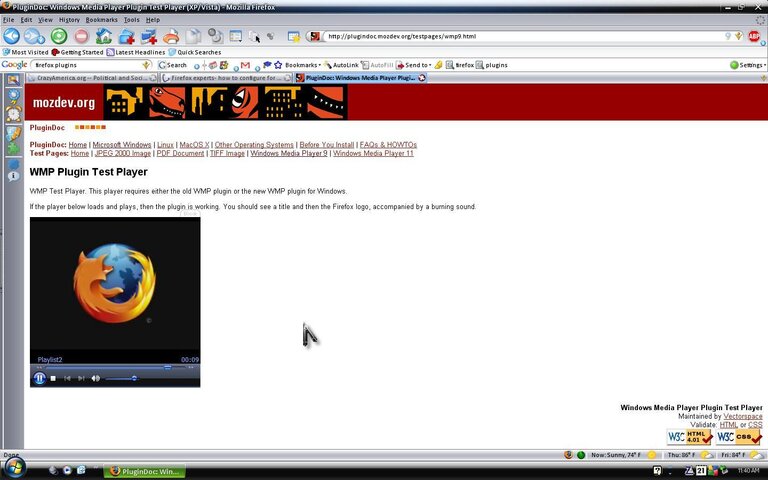Viewport: 768px width, 480px height.
Task: Open the Other Operating Systems link
Action: pyautogui.click(x=254, y=145)
